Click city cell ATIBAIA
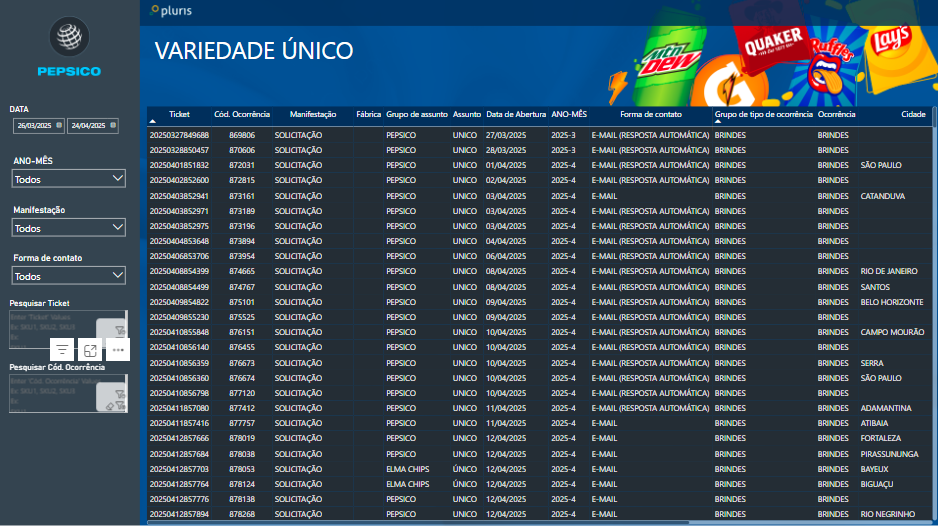 [x=874, y=423]
